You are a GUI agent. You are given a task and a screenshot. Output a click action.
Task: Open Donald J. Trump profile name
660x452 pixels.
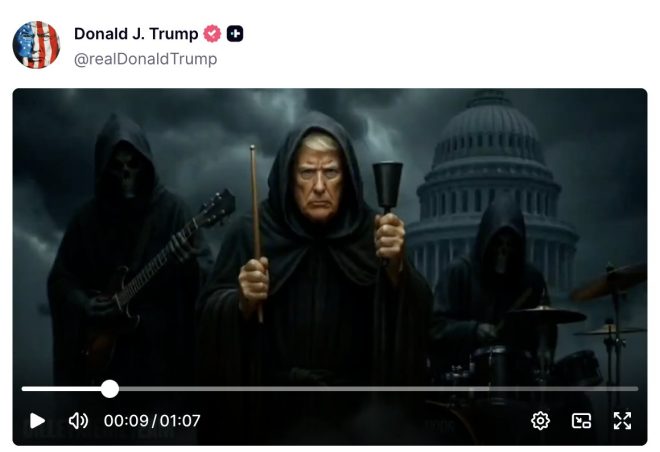click(x=136, y=34)
